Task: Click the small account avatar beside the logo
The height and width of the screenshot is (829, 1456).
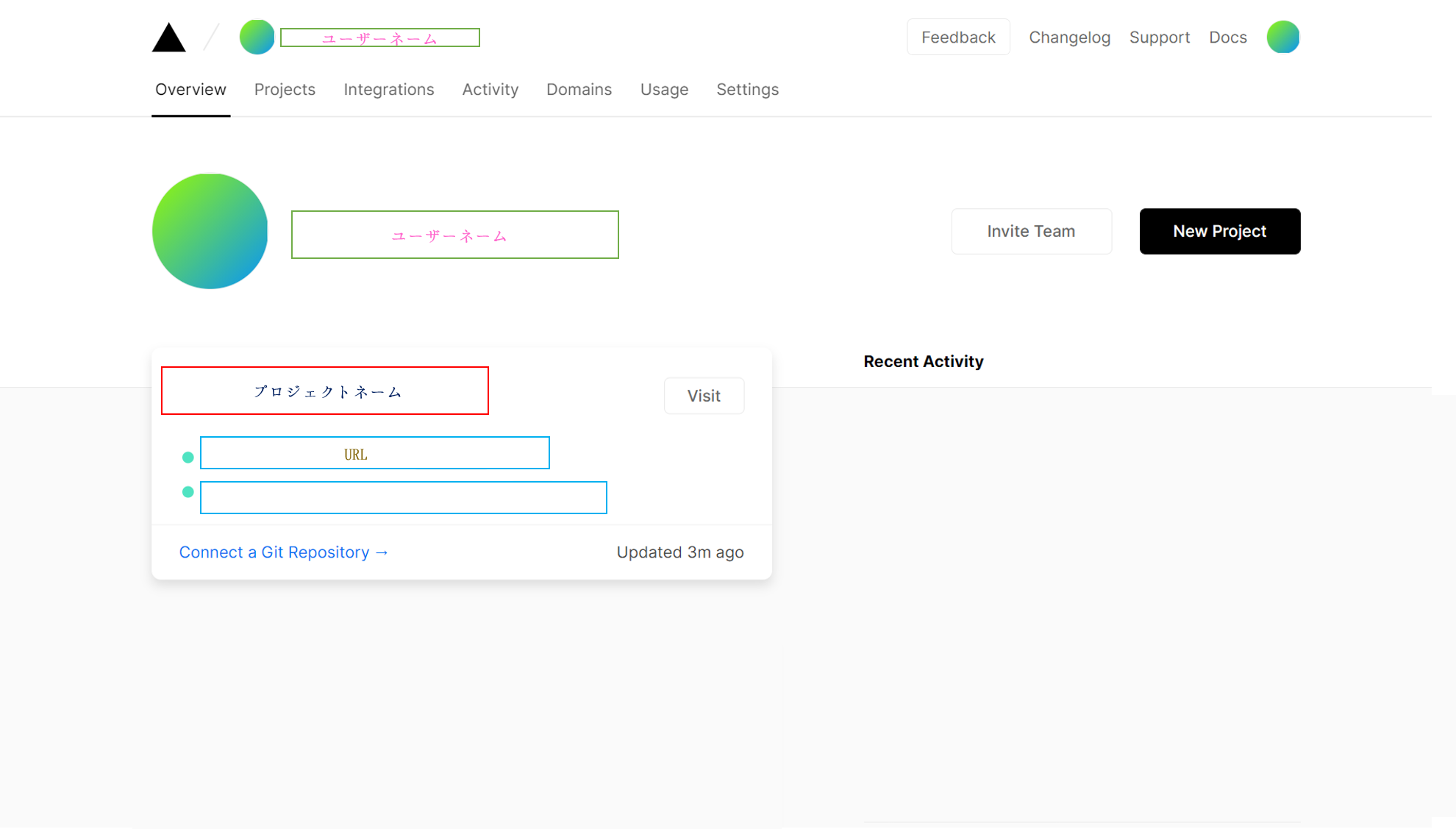Action: coord(257,37)
